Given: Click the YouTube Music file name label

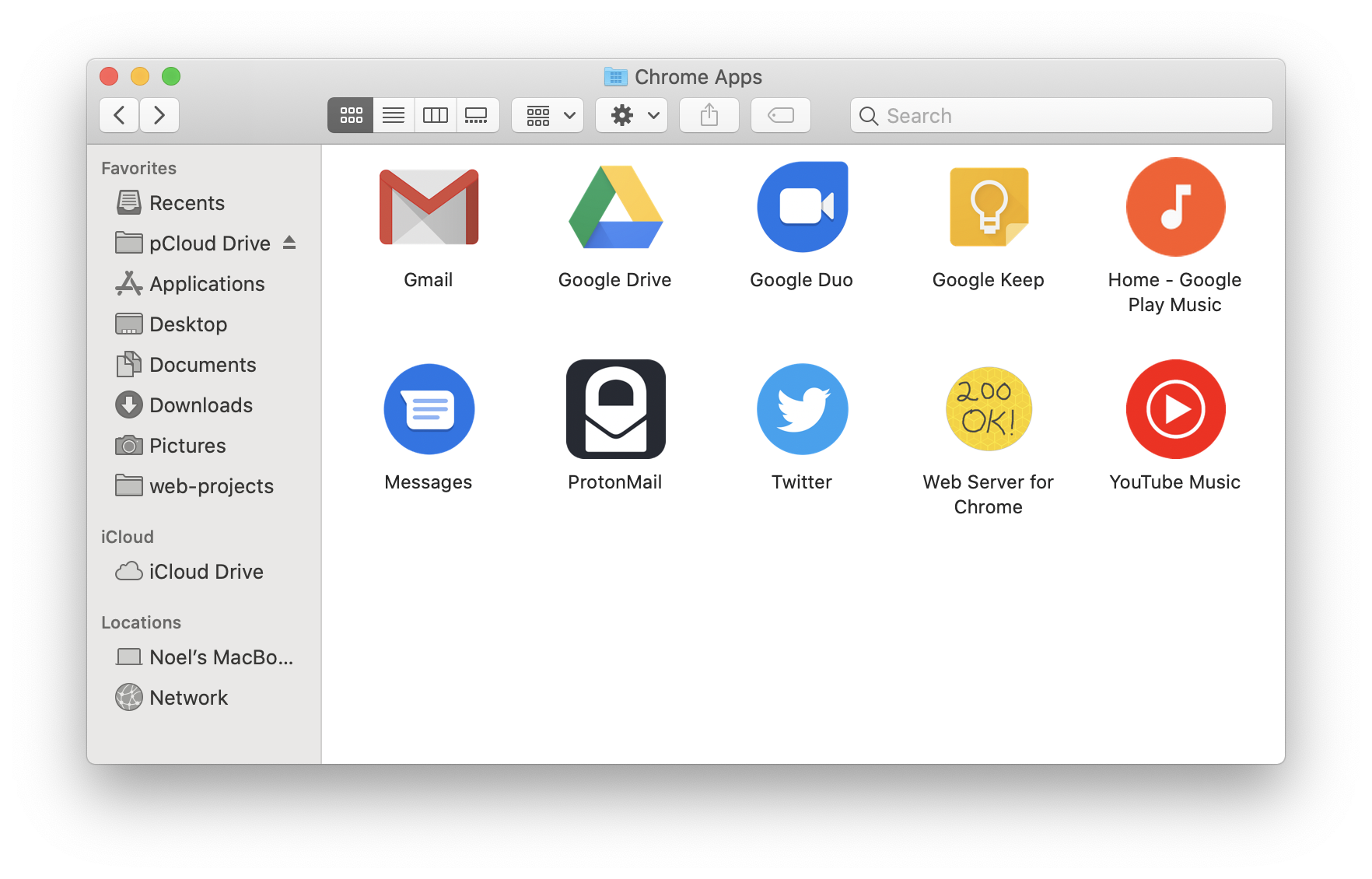Looking at the screenshot, I should (x=1175, y=482).
